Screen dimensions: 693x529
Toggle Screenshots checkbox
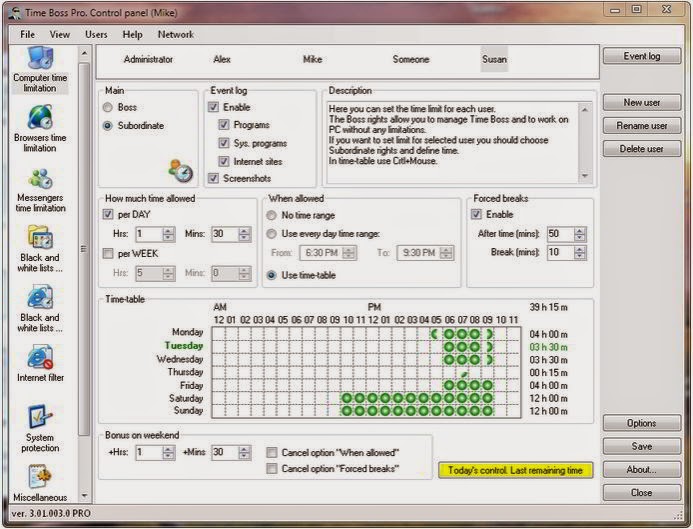tap(213, 178)
